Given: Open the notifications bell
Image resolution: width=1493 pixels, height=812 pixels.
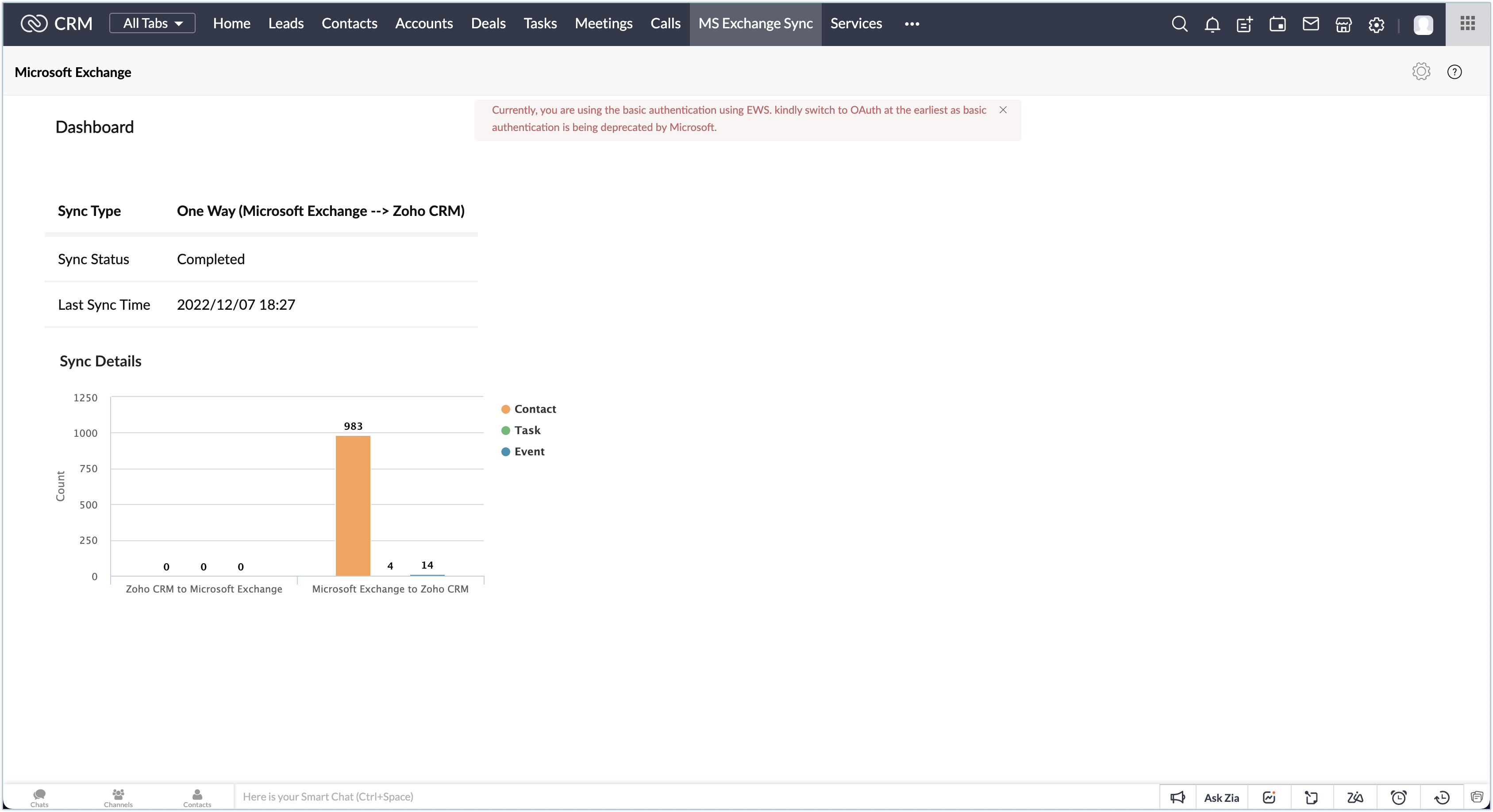Looking at the screenshot, I should coord(1212,24).
